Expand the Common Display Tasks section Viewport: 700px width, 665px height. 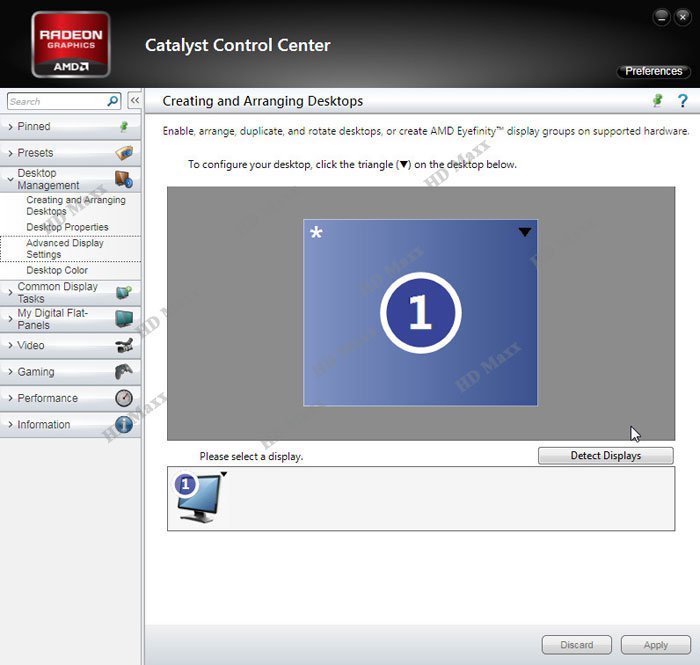(x=71, y=292)
